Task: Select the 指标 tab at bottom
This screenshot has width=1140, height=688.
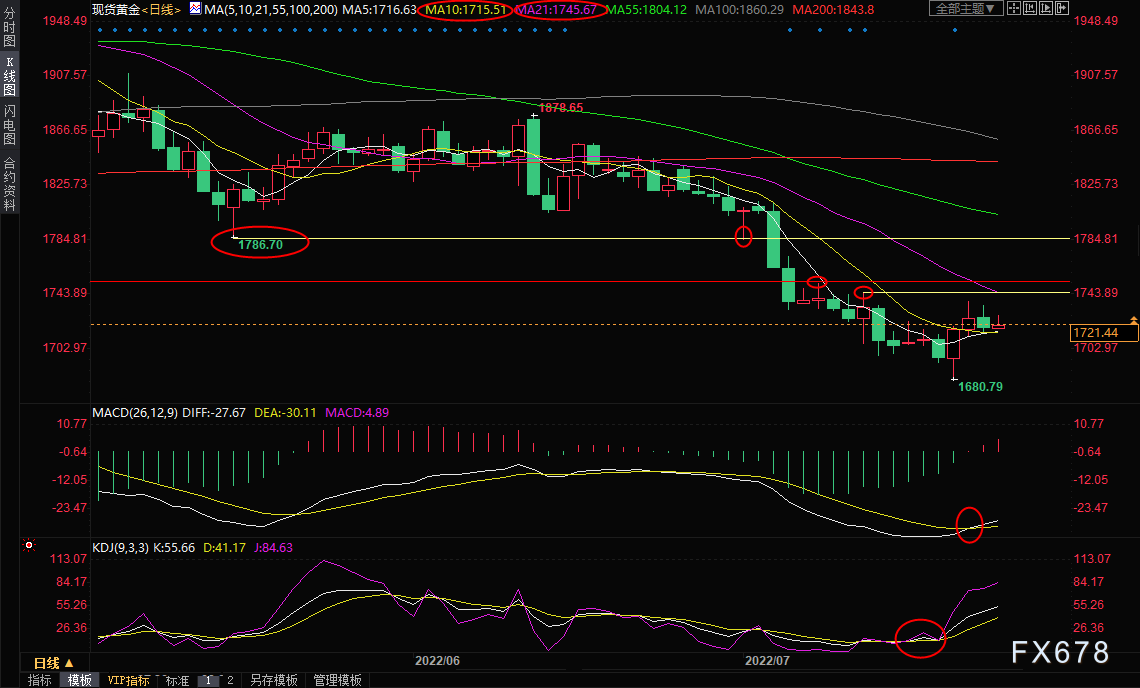Action: pos(40,680)
